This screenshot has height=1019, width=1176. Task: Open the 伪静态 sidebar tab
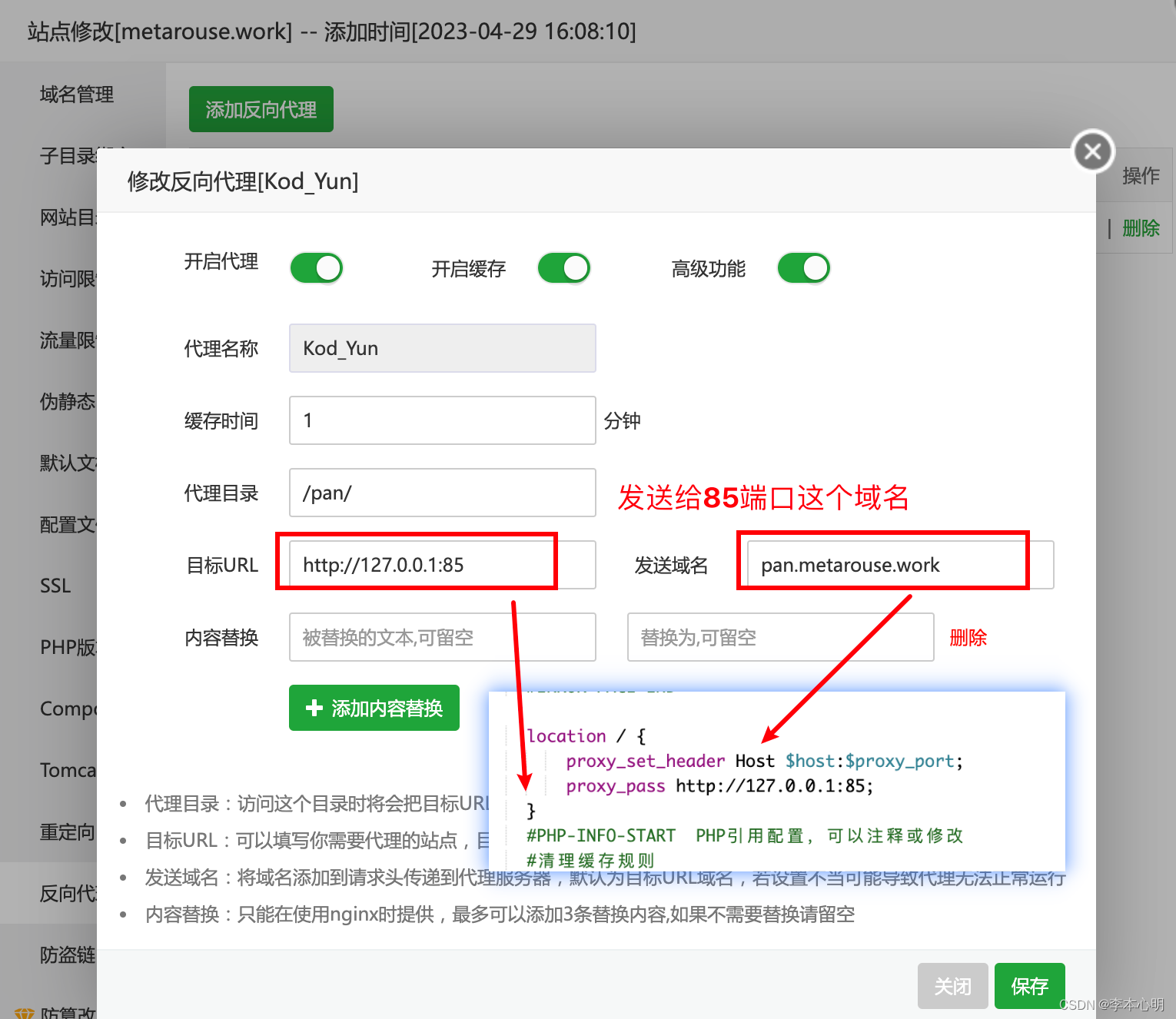(x=68, y=401)
